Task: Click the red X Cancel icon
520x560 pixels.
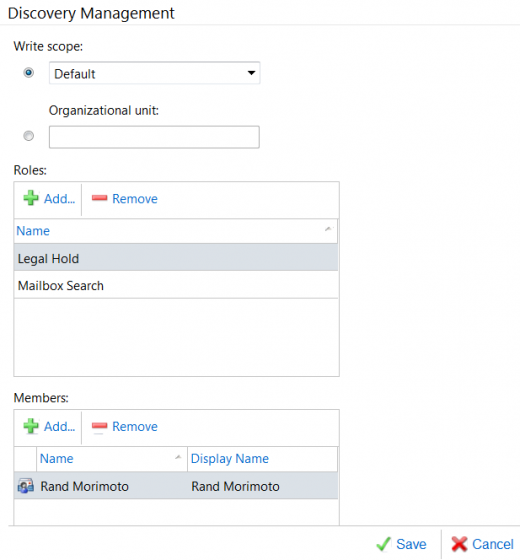Action: 459,544
